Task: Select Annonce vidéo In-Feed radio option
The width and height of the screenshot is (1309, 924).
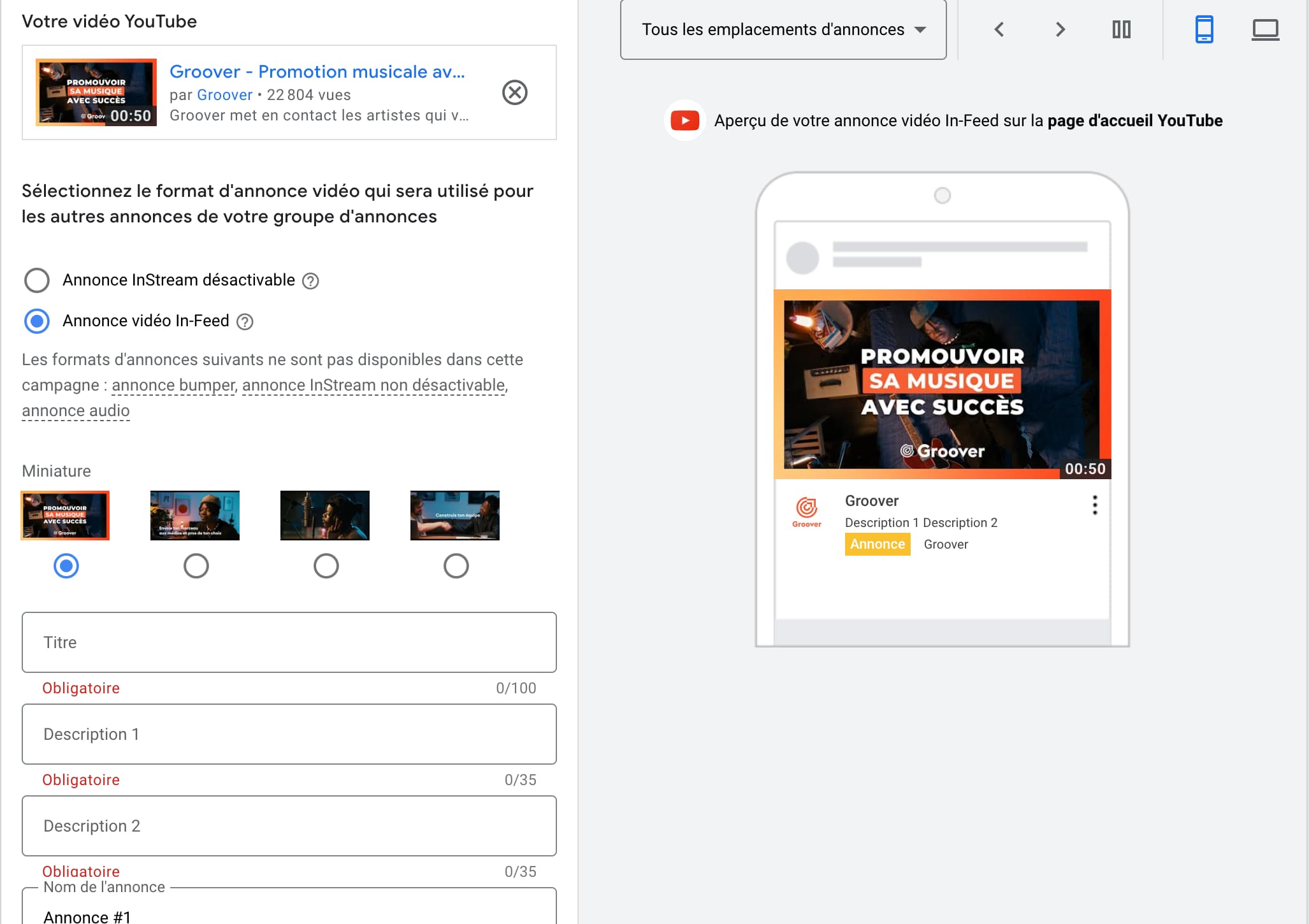Action: tap(37, 321)
